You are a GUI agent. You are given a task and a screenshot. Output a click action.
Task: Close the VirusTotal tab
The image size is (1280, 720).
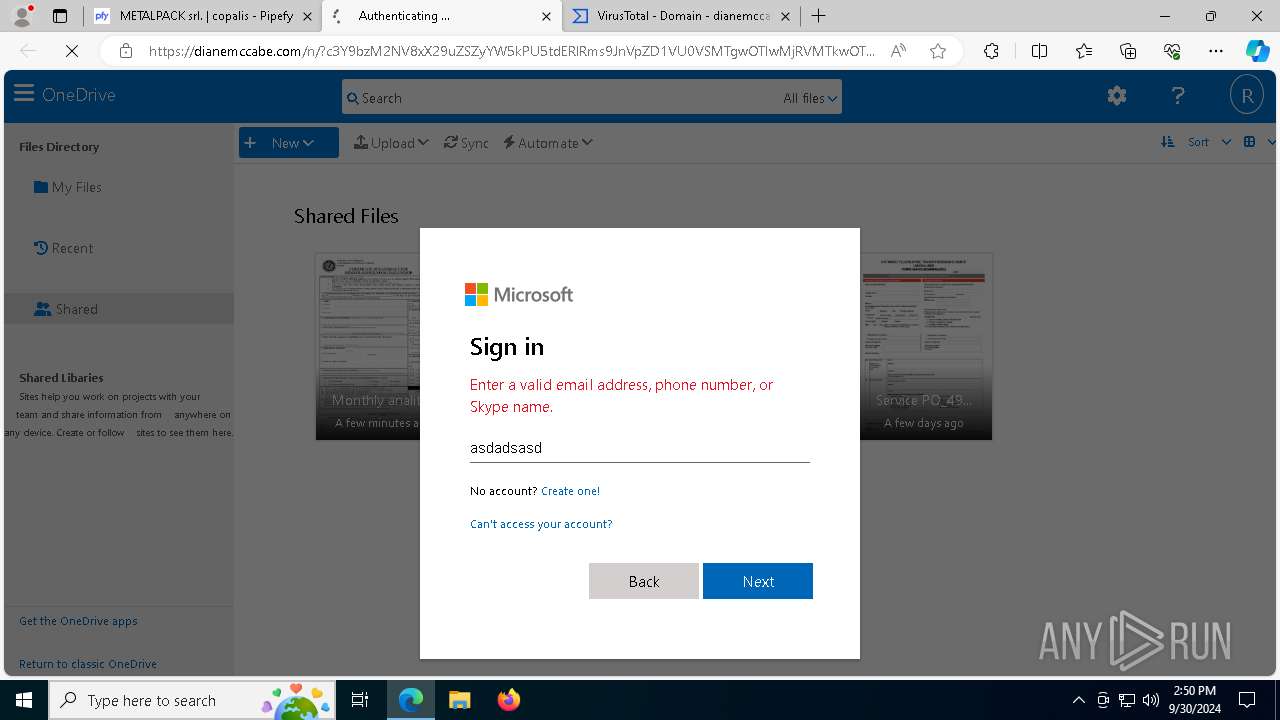pyautogui.click(x=785, y=16)
